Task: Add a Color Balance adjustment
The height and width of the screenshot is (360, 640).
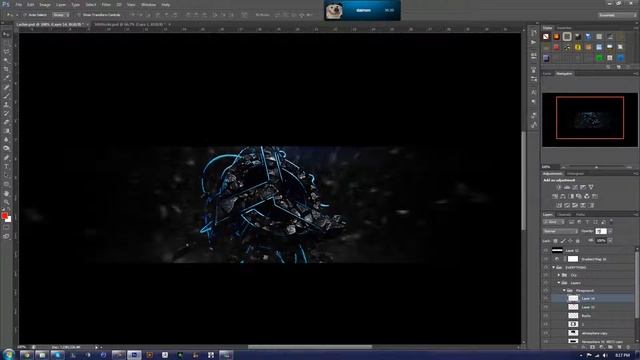Action: 562,196
